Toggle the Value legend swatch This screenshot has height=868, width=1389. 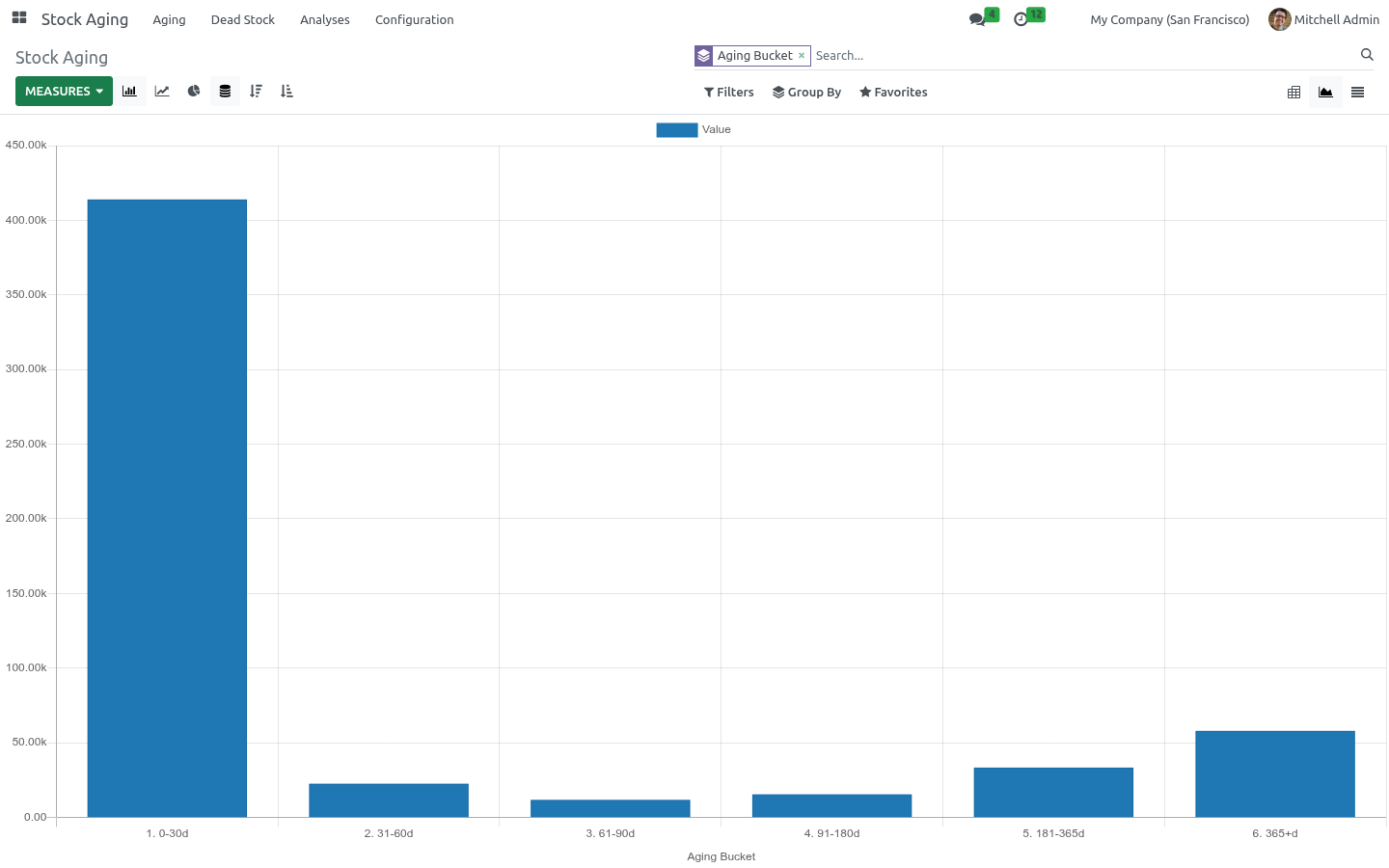click(x=677, y=129)
